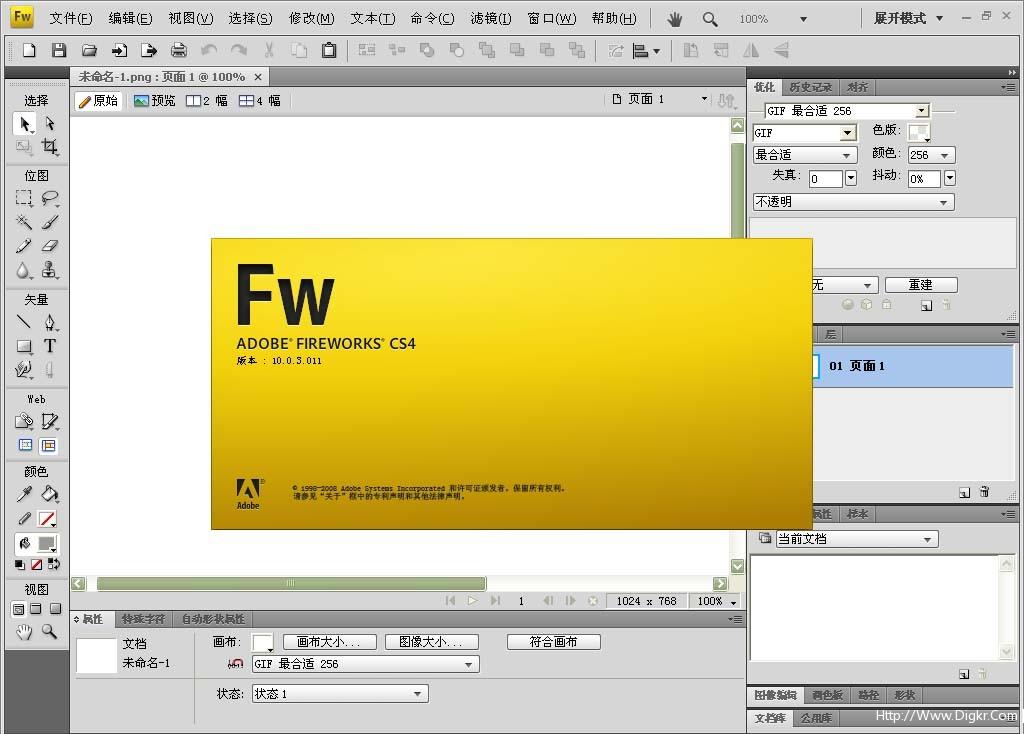The width and height of the screenshot is (1024, 734).
Task: Select the Eyedropper tool
Action: click(24, 494)
